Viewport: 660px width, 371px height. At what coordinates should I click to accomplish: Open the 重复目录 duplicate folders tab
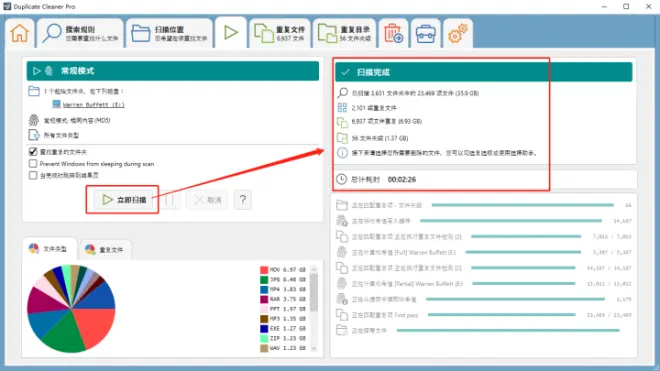click(x=345, y=33)
